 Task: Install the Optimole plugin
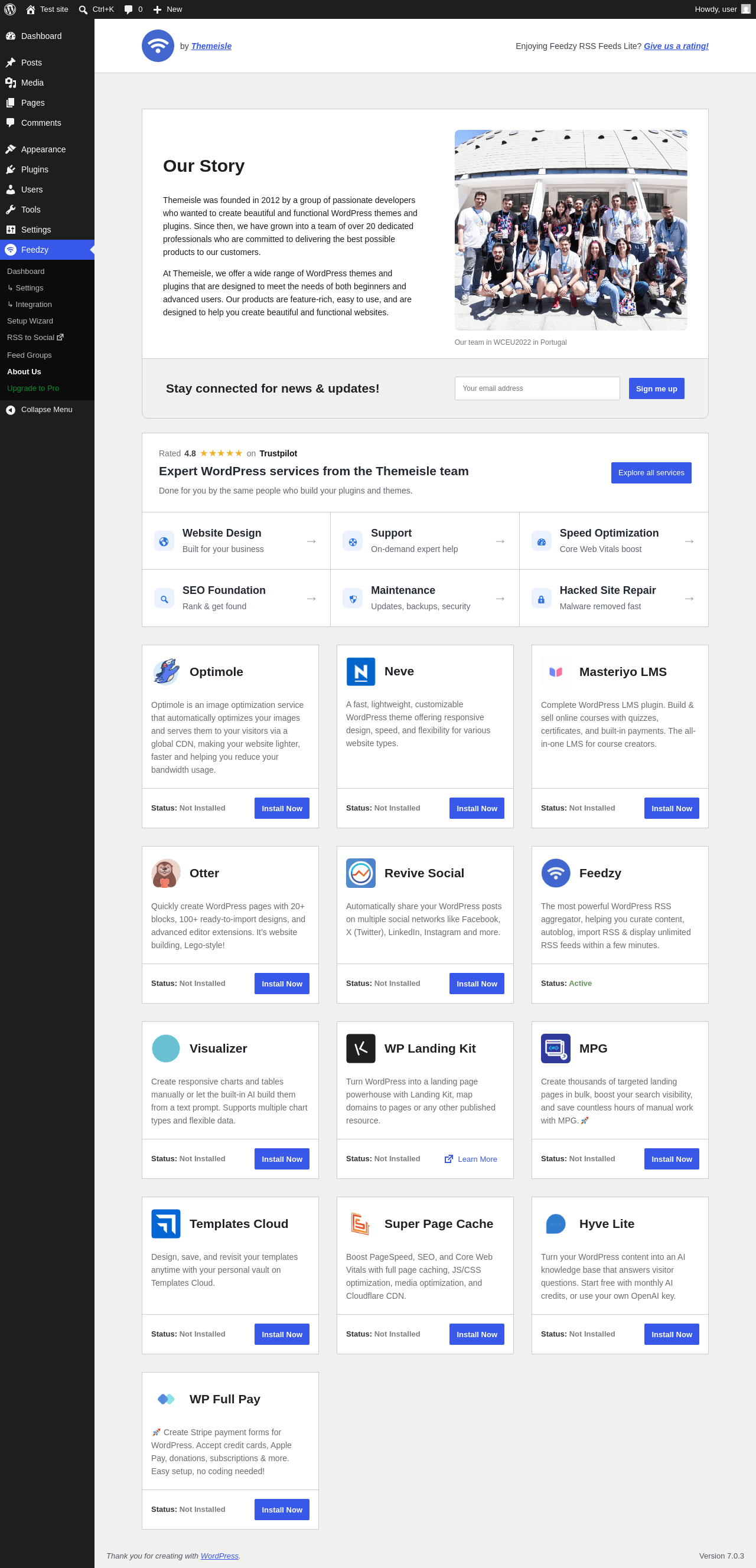(282, 808)
